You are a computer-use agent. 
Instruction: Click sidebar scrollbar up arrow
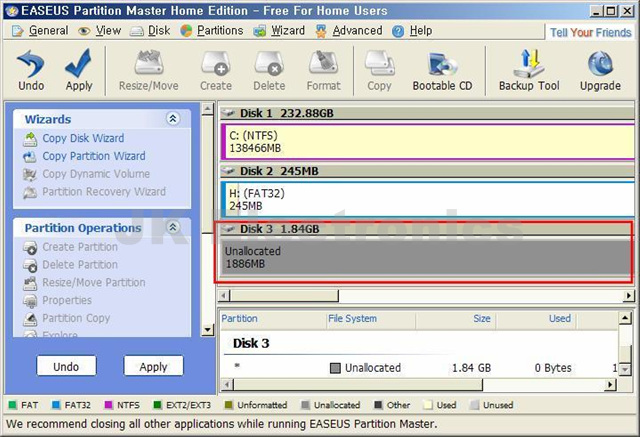click(x=208, y=109)
